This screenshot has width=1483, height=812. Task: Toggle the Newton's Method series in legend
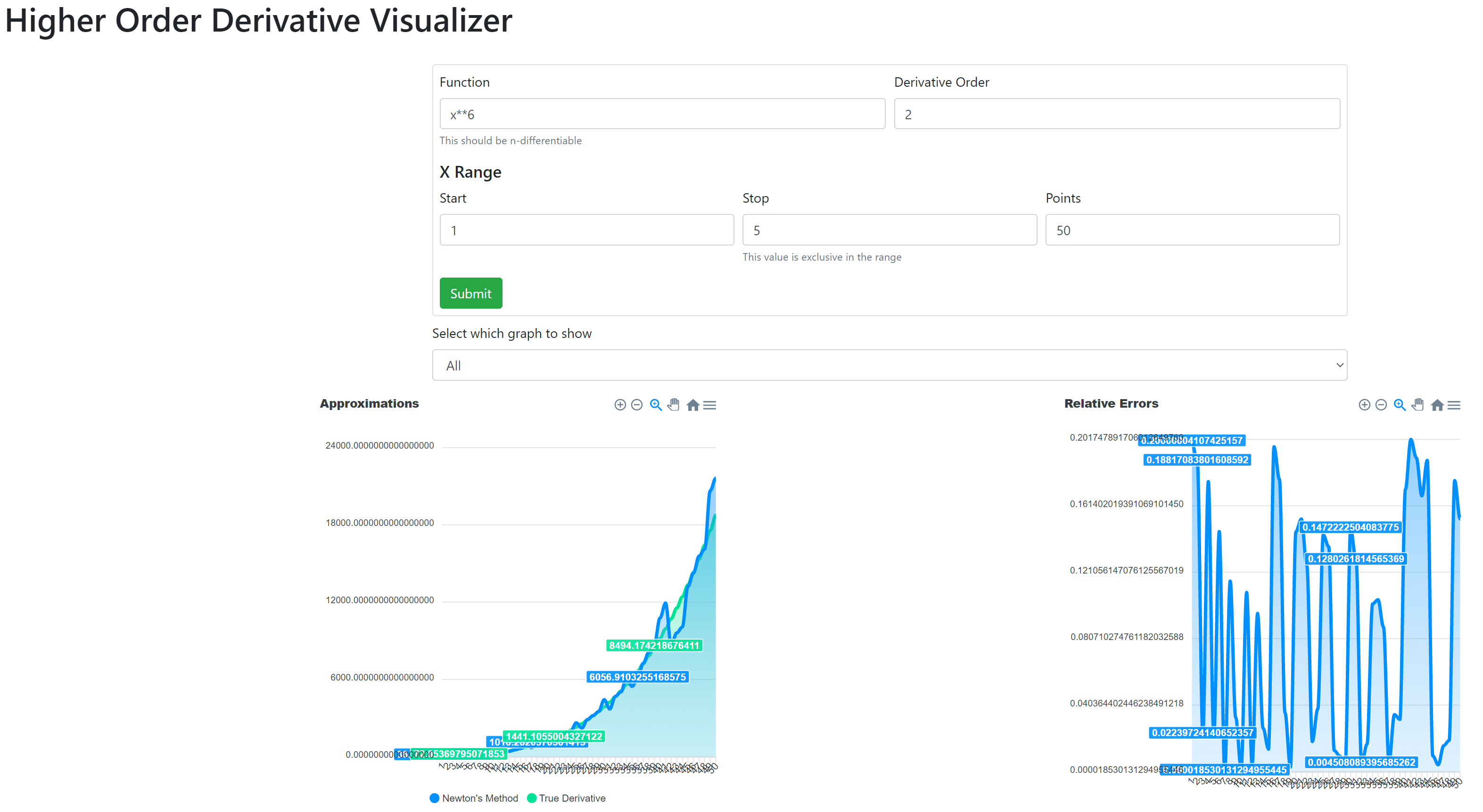pyautogui.click(x=474, y=798)
